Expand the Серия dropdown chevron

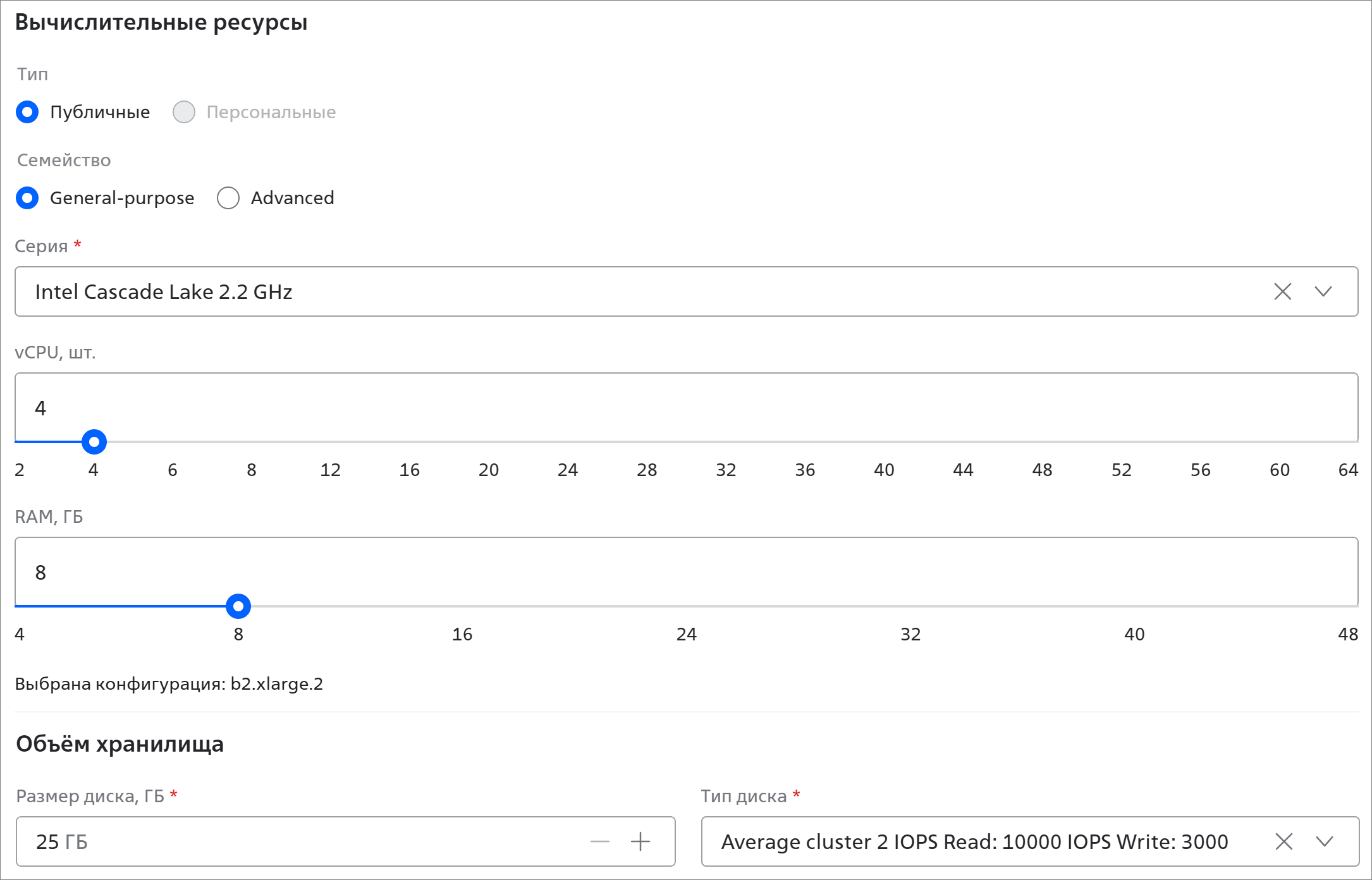pyautogui.click(x=1323, y=291)
